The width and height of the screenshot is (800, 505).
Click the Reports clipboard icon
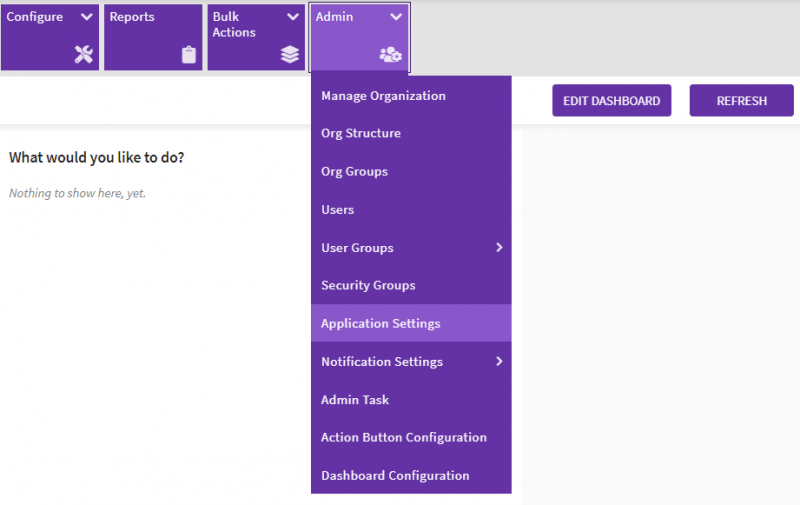coord(189,55)
